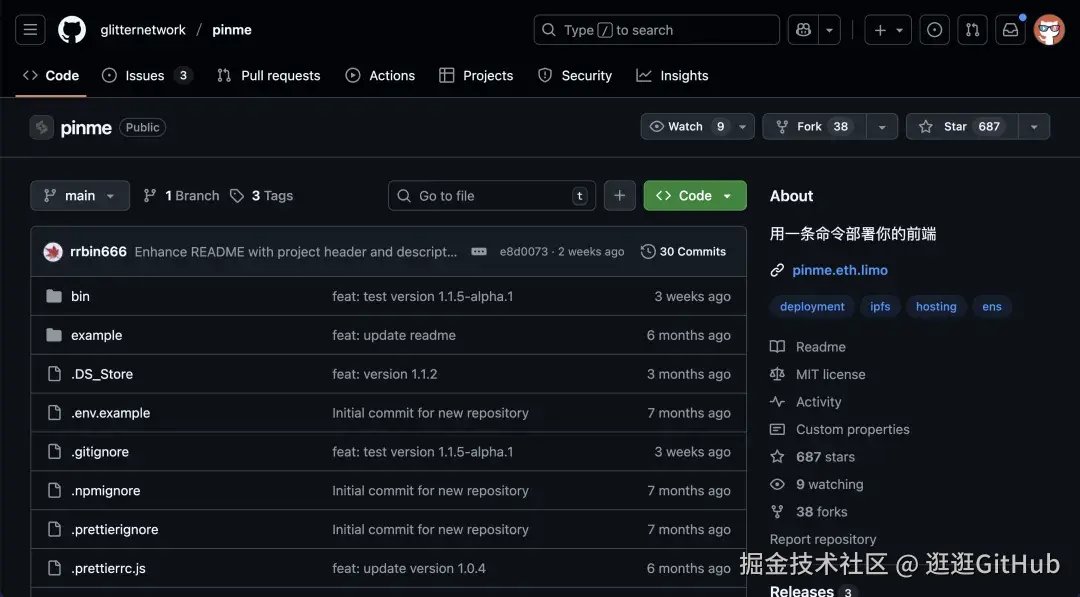
Task: View the 1 Branch link
Action: pos(181,196)
